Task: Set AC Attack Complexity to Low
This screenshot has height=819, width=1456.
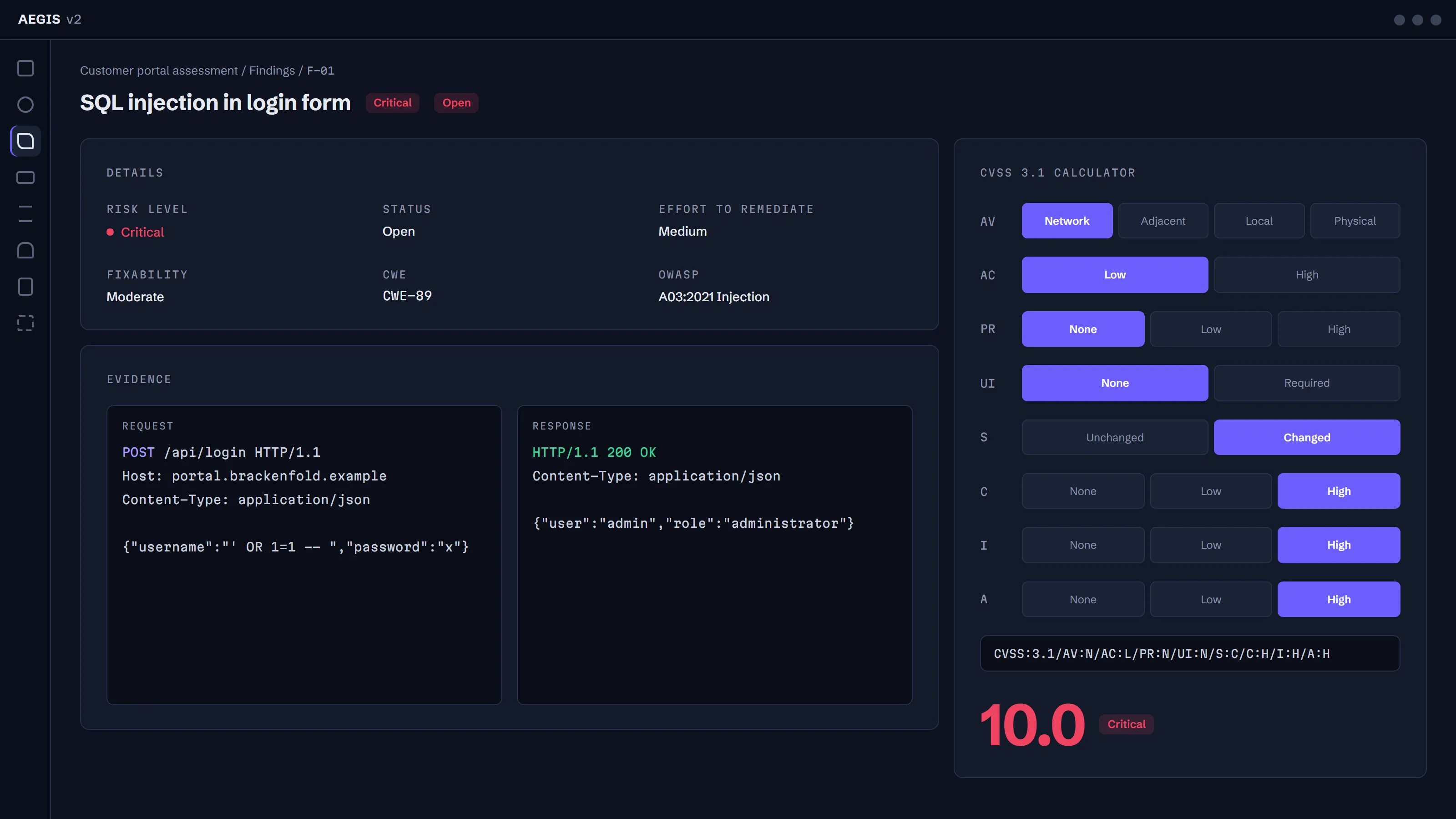Action: tap(1115, 275)
